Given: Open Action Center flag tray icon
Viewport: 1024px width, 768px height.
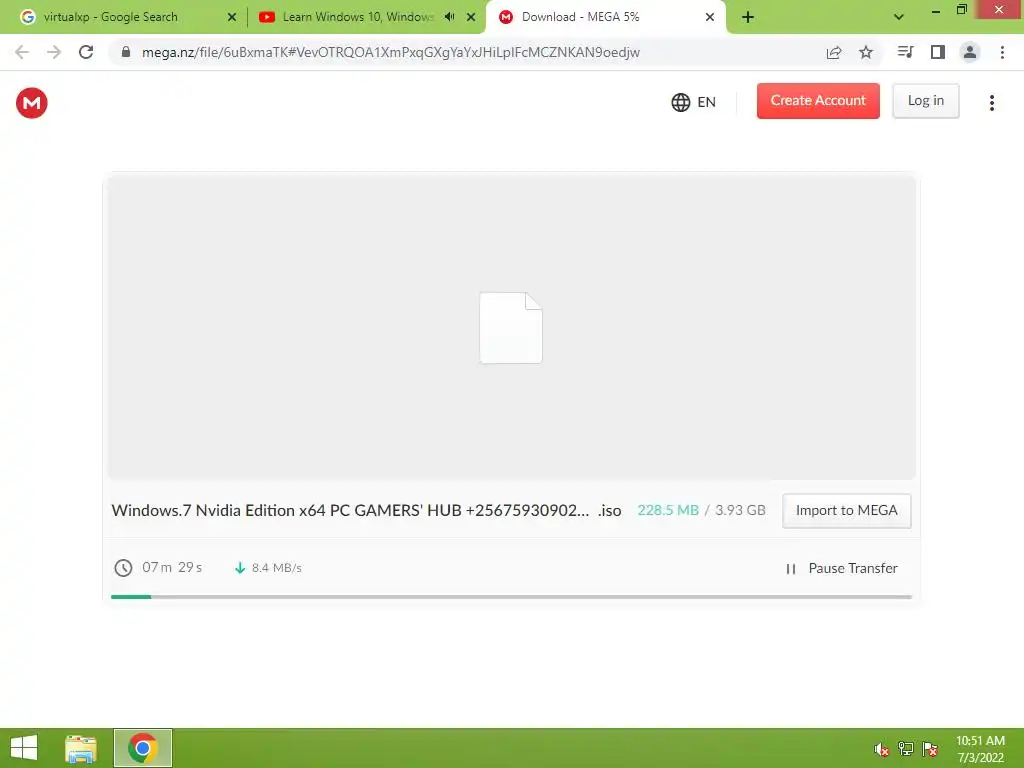Looking at the screenshot, I should [x=930, y=749].
